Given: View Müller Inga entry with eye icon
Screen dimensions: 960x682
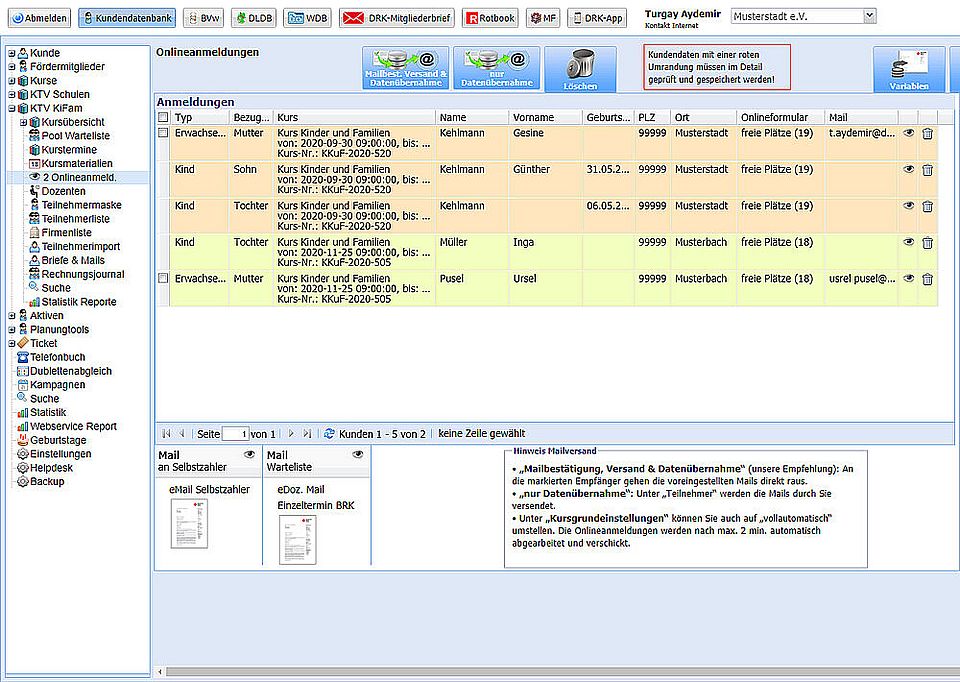Looking at the screenshot, I should 909,242.
